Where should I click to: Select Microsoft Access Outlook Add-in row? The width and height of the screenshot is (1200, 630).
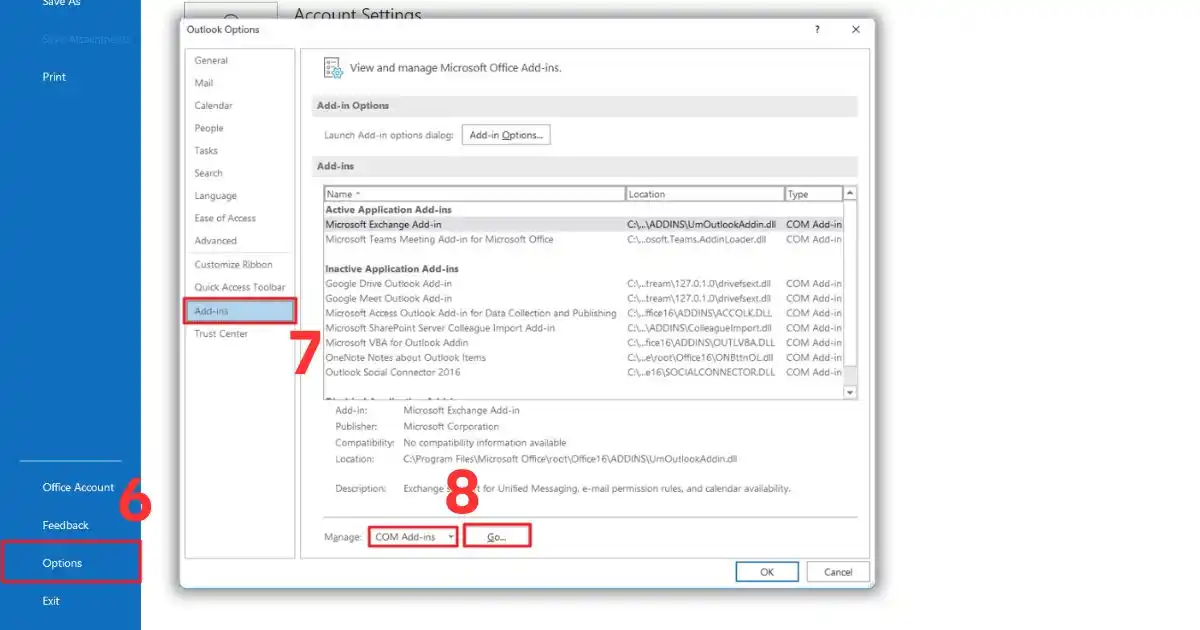click(x=583, y=313)
